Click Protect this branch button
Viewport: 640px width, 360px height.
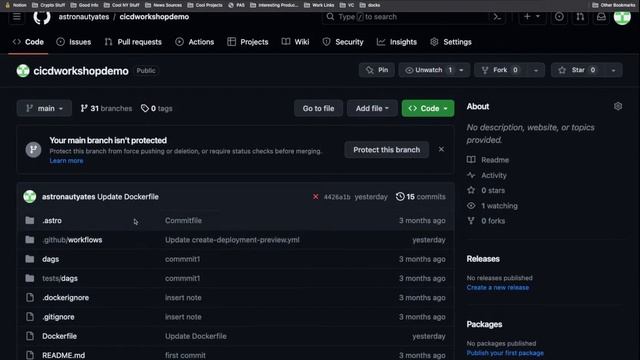coord(387,150)
